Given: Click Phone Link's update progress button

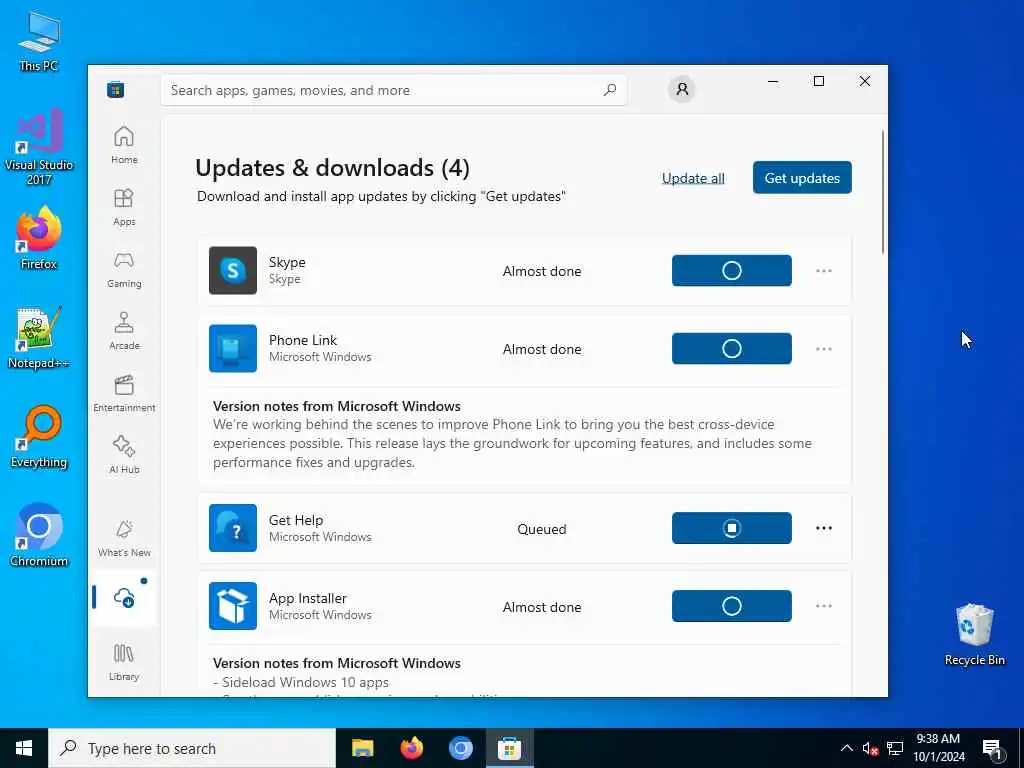Looking at the screenshot, I should tap(731, 349).
